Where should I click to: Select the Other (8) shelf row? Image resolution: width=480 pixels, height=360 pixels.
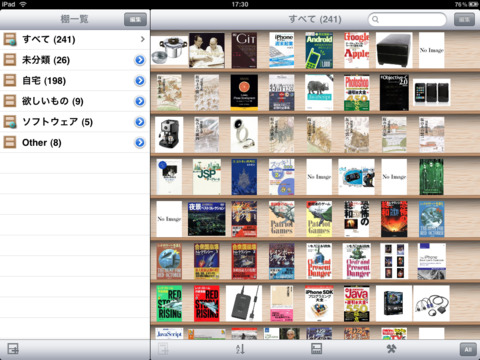click(x=75, y=143)
